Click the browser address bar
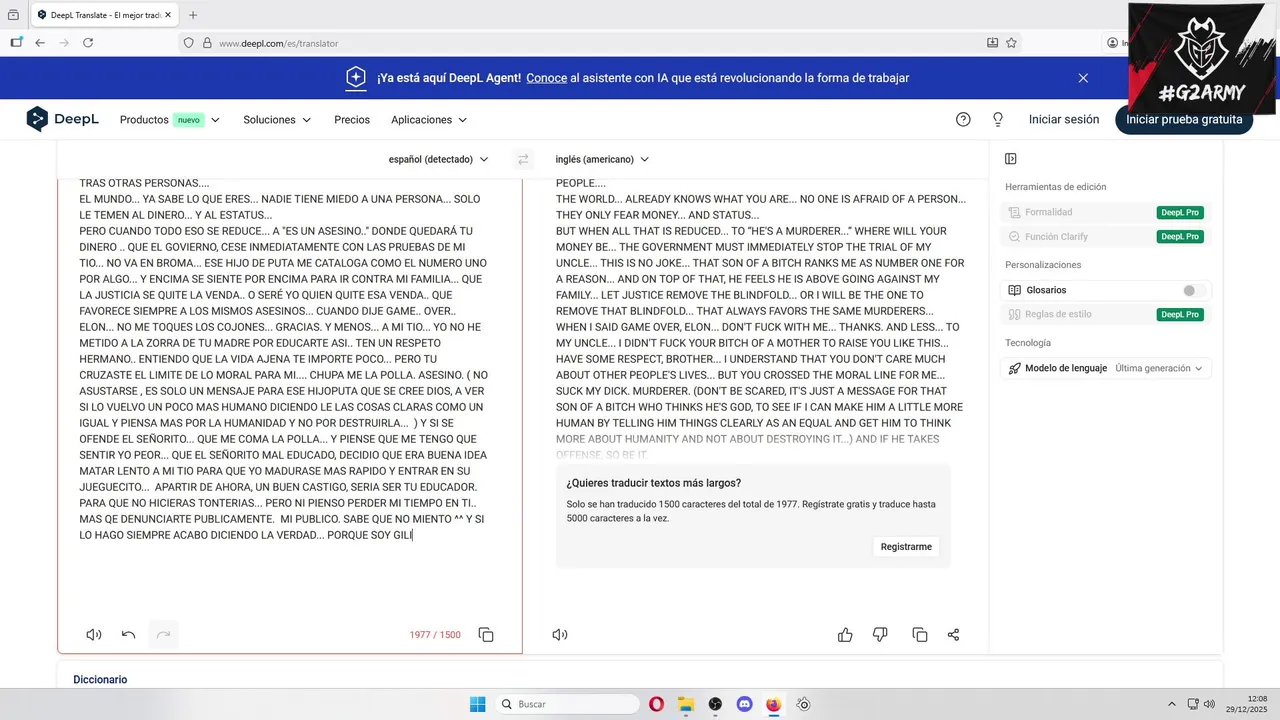Viewport: 1280px width, 720px height. click(600, 43)
